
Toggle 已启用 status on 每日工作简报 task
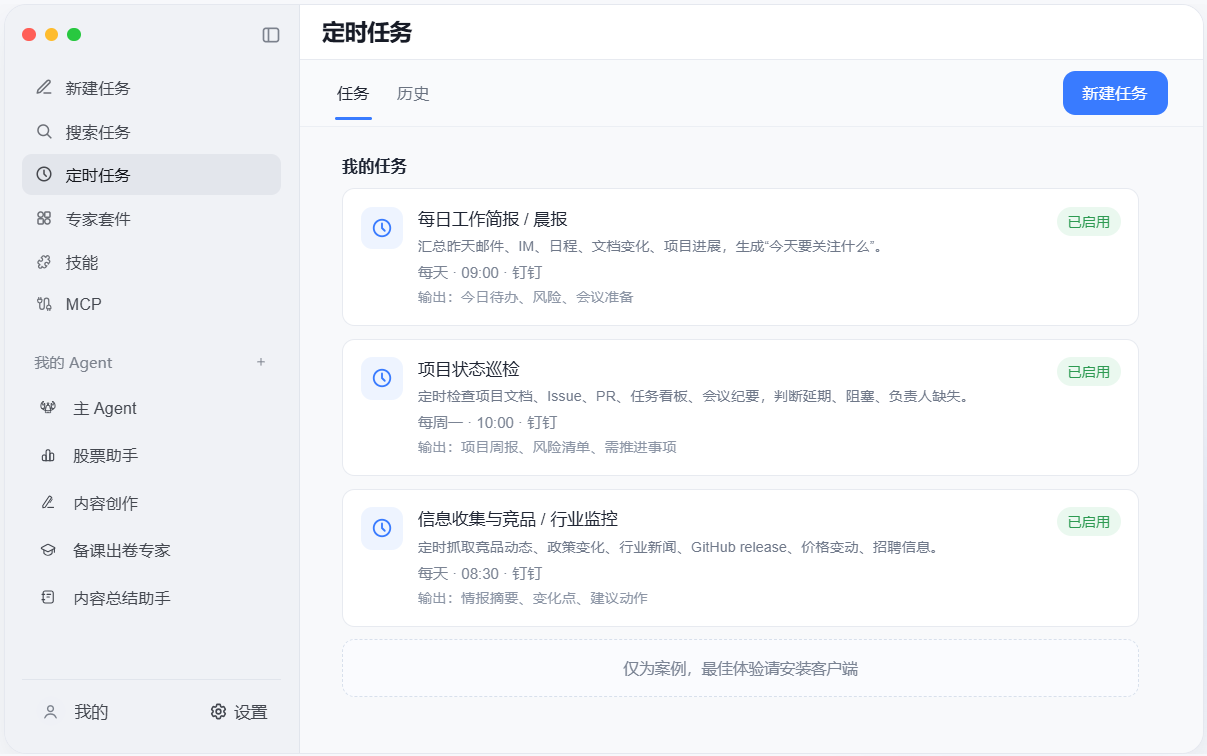tap(1089, 222)
